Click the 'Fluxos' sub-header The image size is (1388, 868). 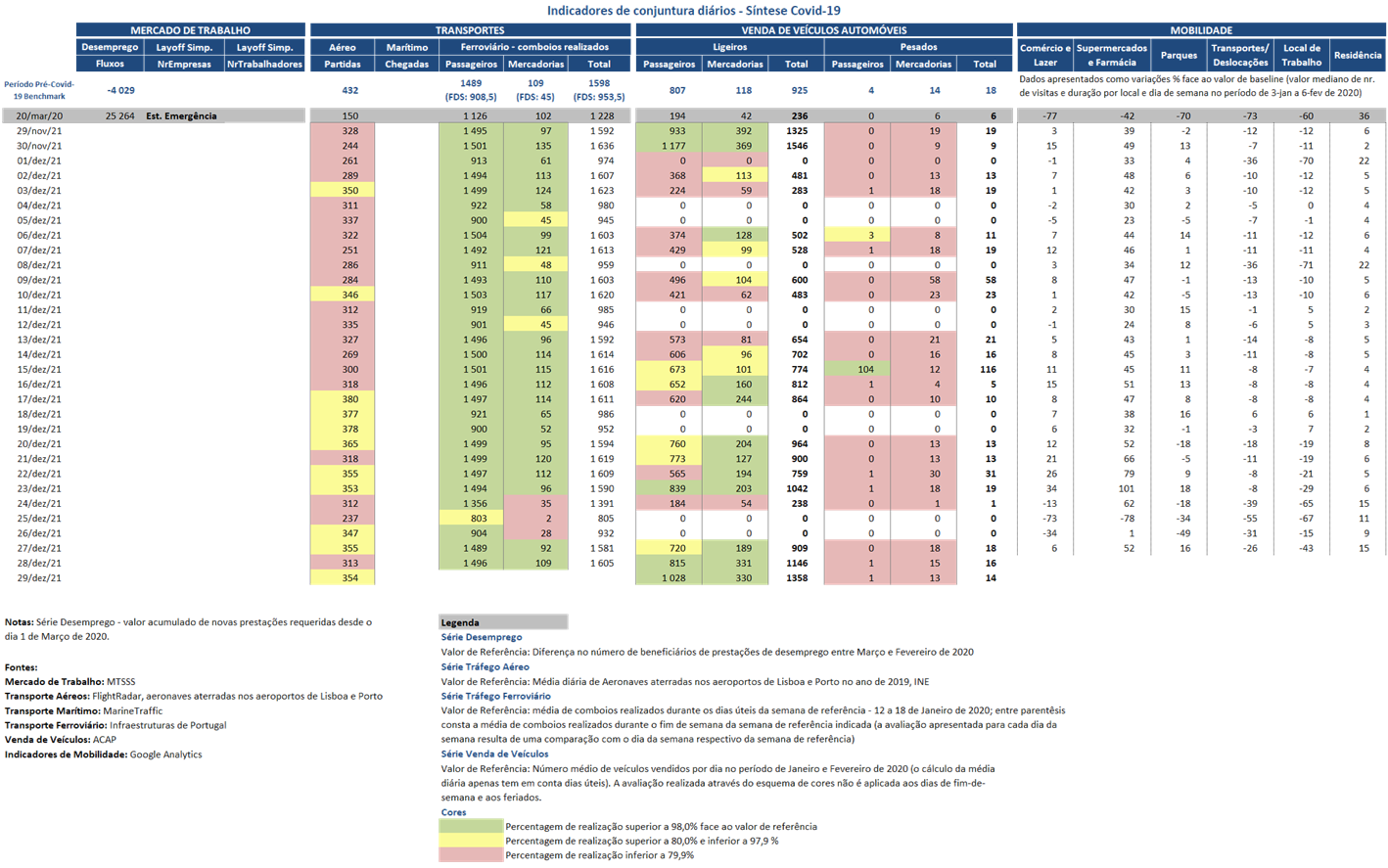pyautogui.click(x=110, y=64)
